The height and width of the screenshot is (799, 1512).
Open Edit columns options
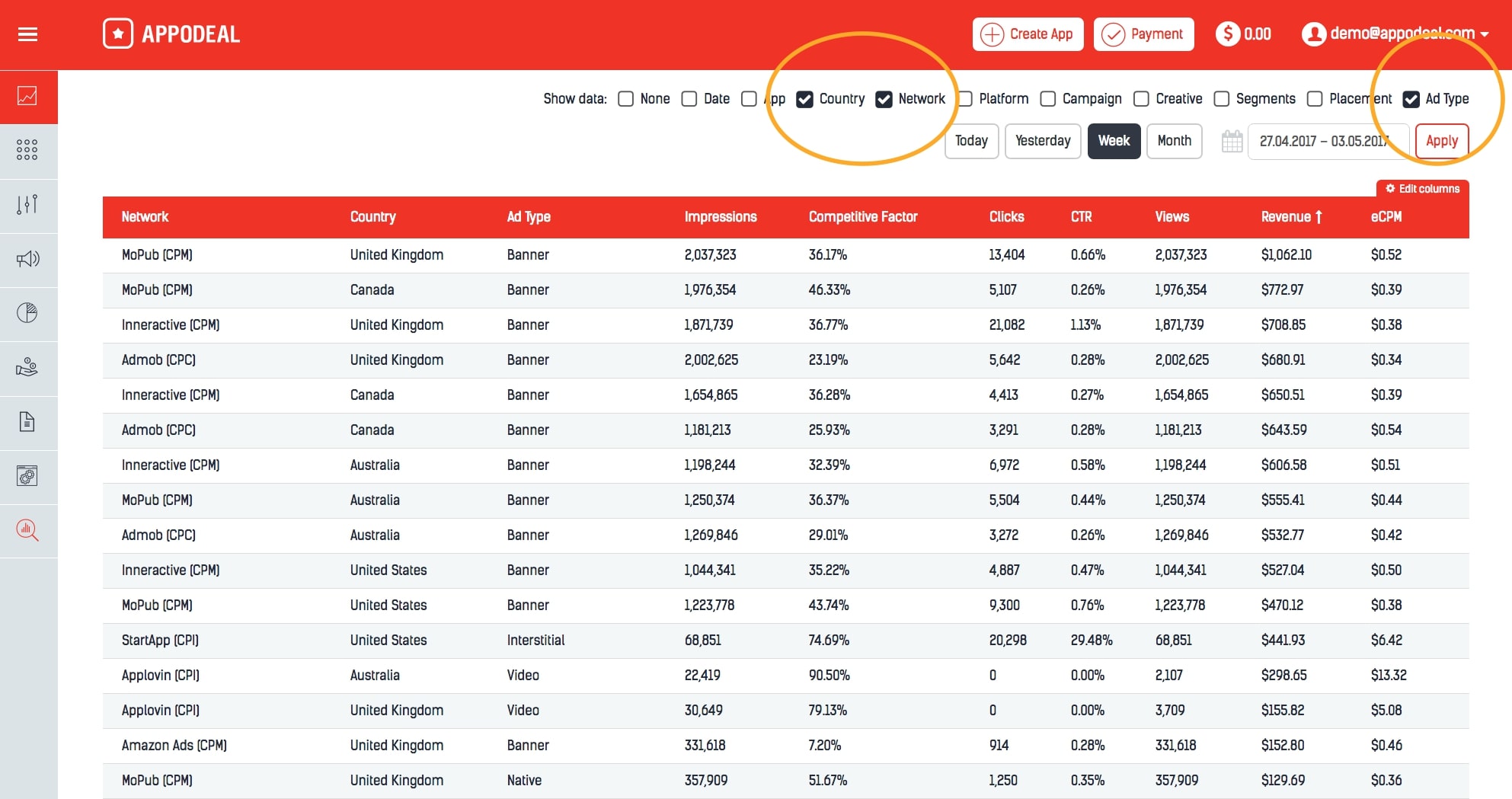1421,188
